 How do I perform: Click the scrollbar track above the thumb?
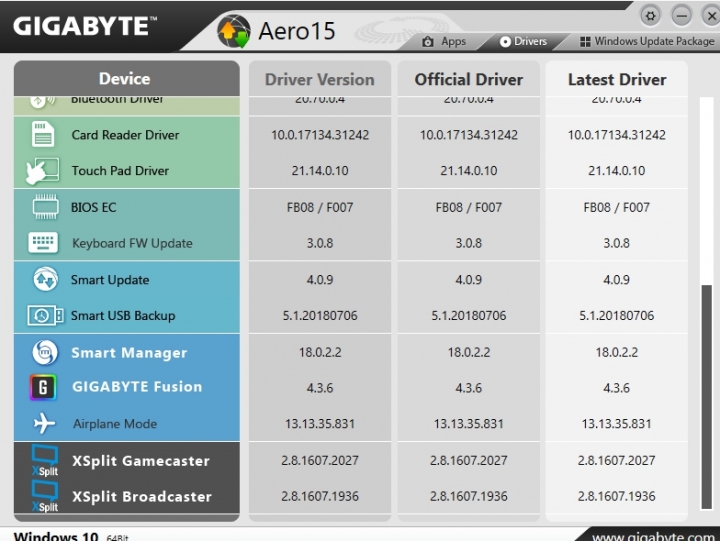click(x=706, y=191)
